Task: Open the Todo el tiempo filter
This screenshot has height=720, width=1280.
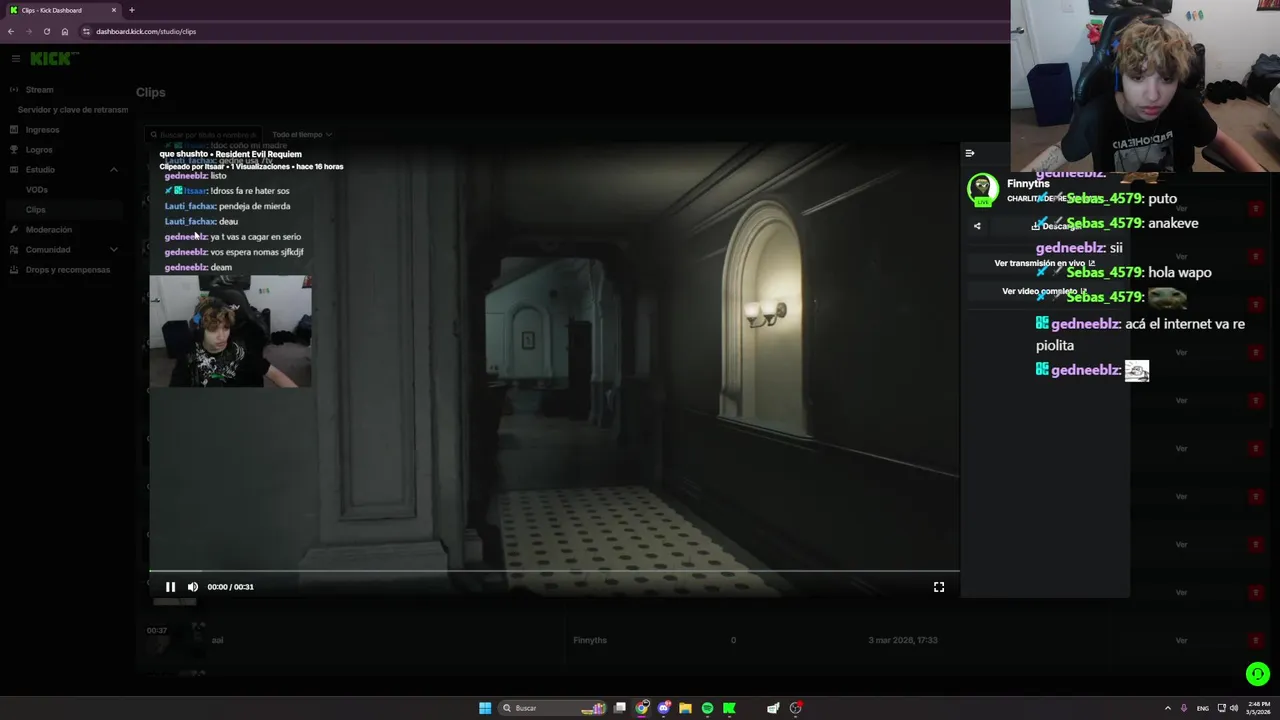Action: click(302, 134)
